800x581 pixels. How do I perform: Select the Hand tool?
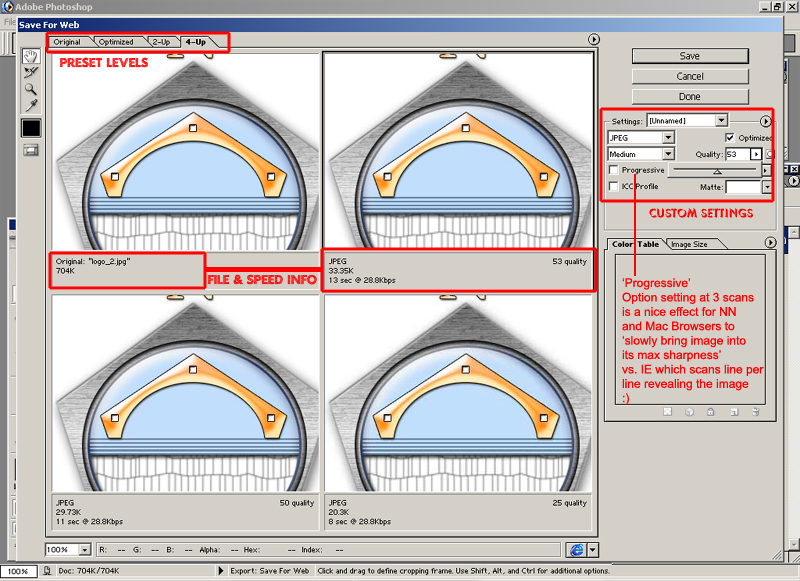tap(31, 56)
